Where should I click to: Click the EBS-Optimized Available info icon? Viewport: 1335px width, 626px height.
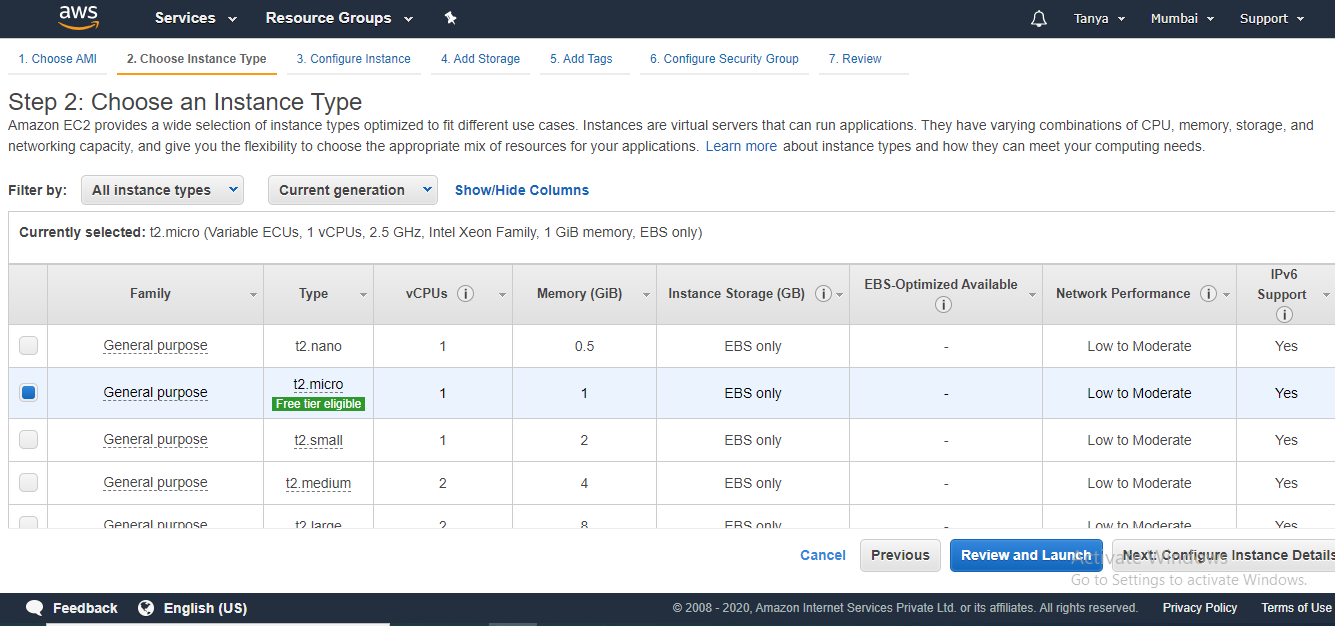click(942, 305)
